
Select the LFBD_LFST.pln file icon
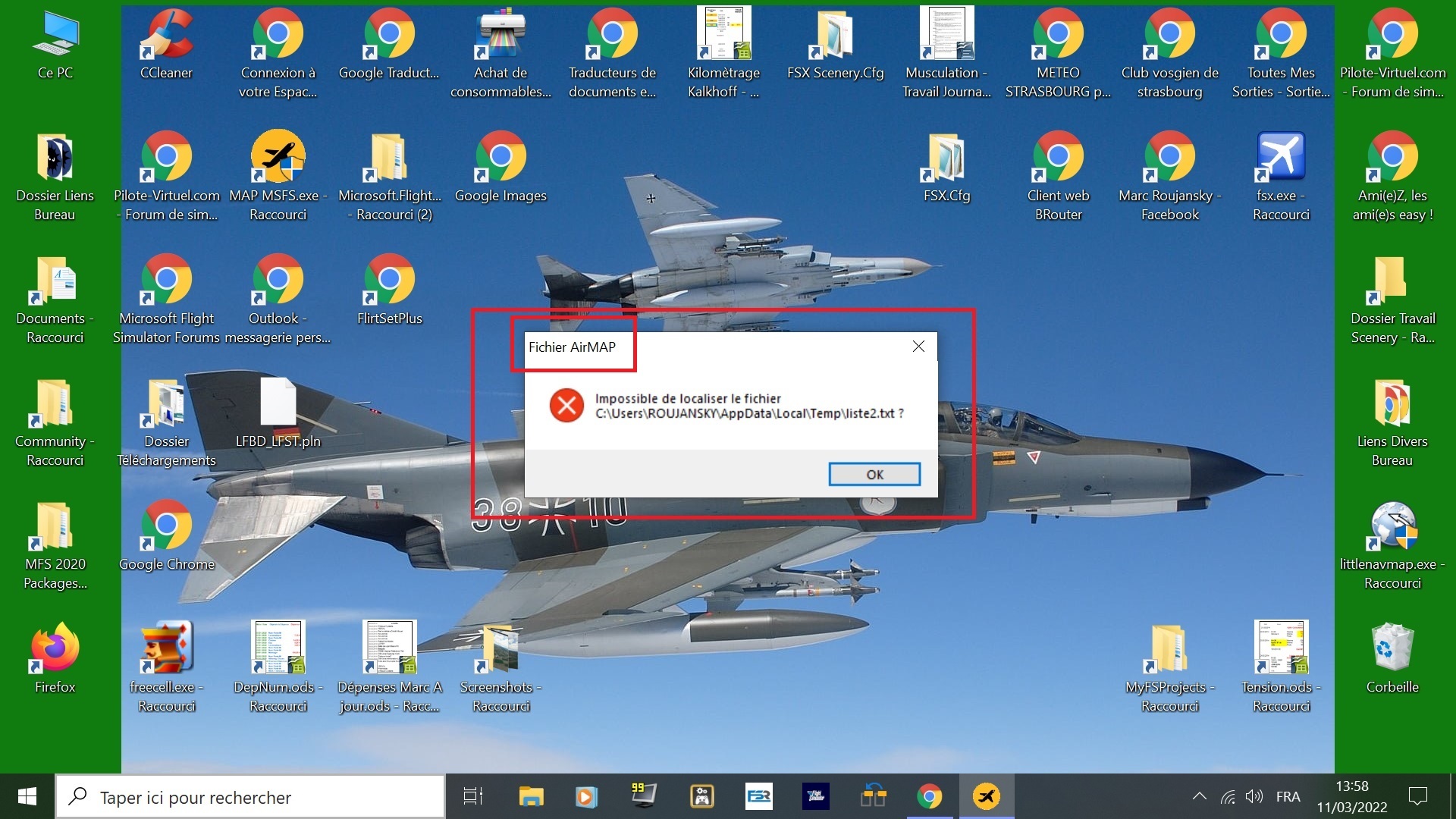[278, 402]
